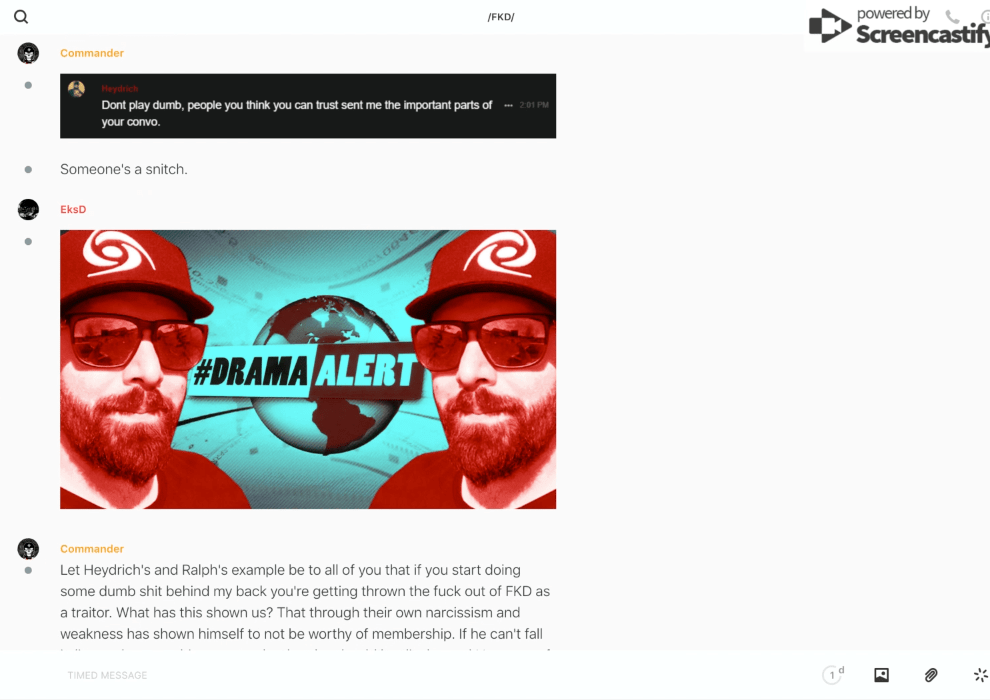Screen dimensions: 990x700
Task: Open the lower Commander avatar by the long message
Action: (x=28, y=549)
